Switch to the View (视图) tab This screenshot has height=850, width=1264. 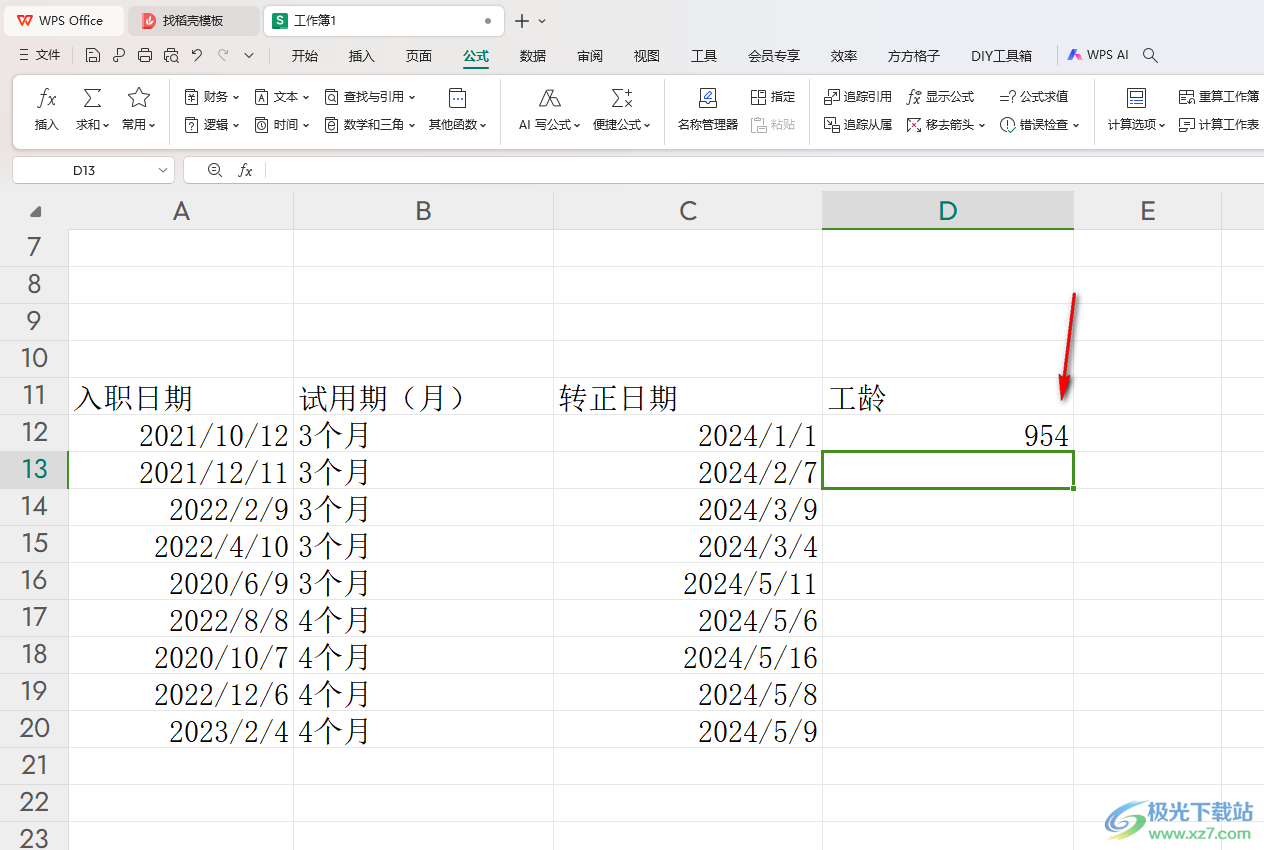tap(647, 56)
